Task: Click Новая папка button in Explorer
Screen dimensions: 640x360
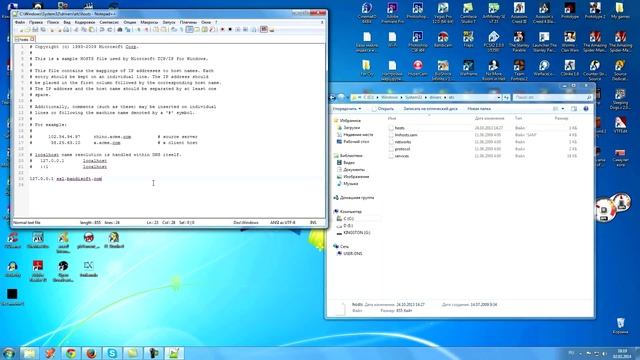Action: point(479,109)
